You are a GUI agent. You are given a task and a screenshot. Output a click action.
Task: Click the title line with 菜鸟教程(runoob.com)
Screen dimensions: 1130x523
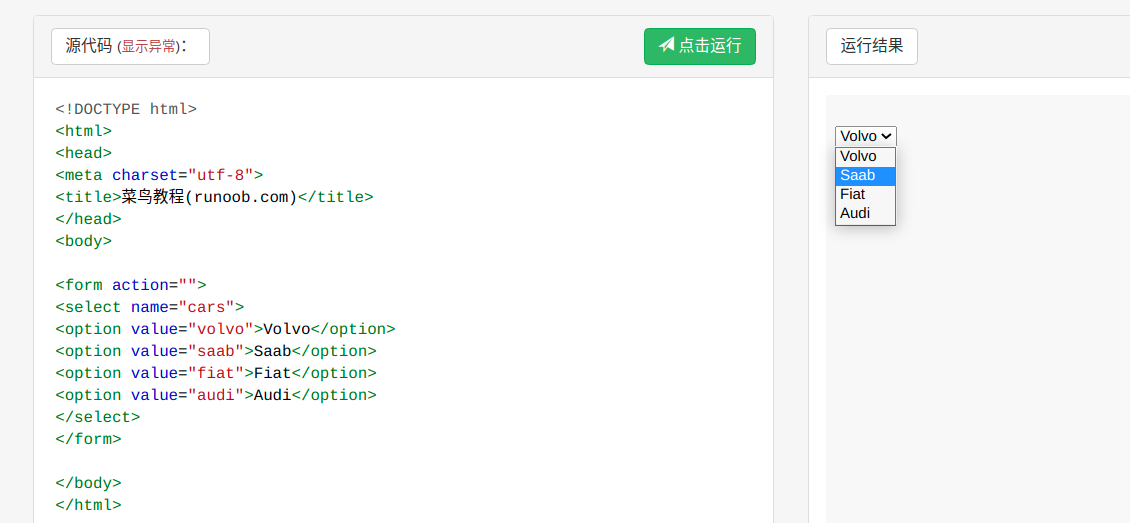click(x=214, y=197)
